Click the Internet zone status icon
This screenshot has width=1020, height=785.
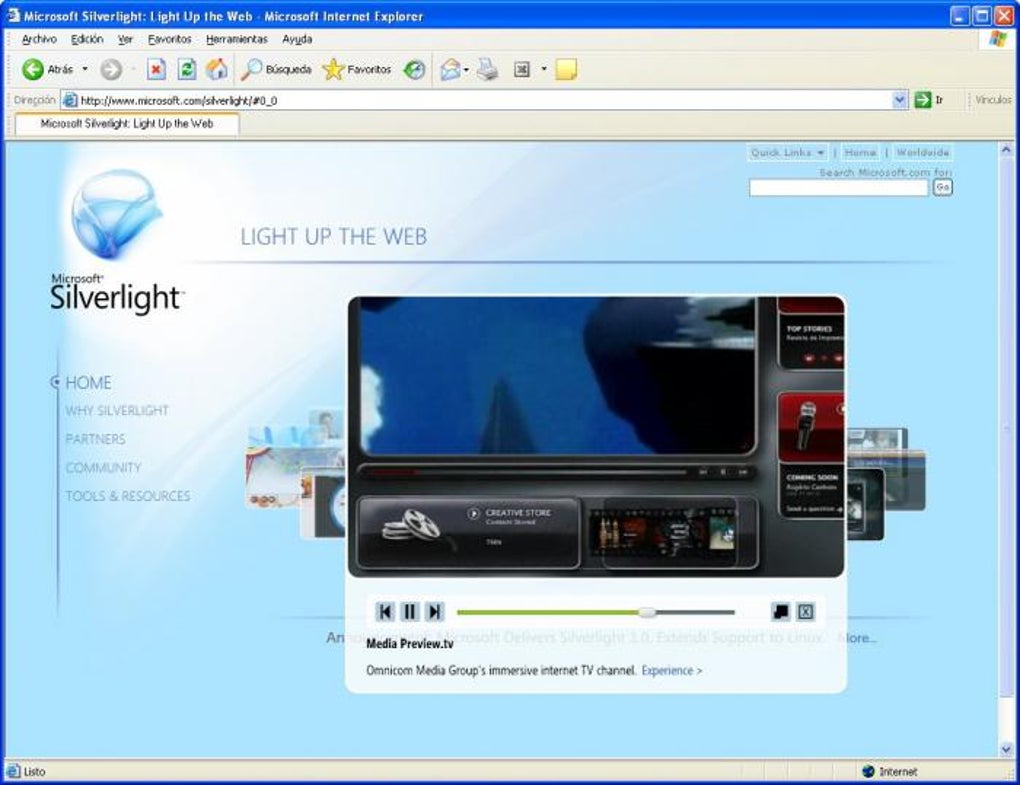click(x=868, y=771)
